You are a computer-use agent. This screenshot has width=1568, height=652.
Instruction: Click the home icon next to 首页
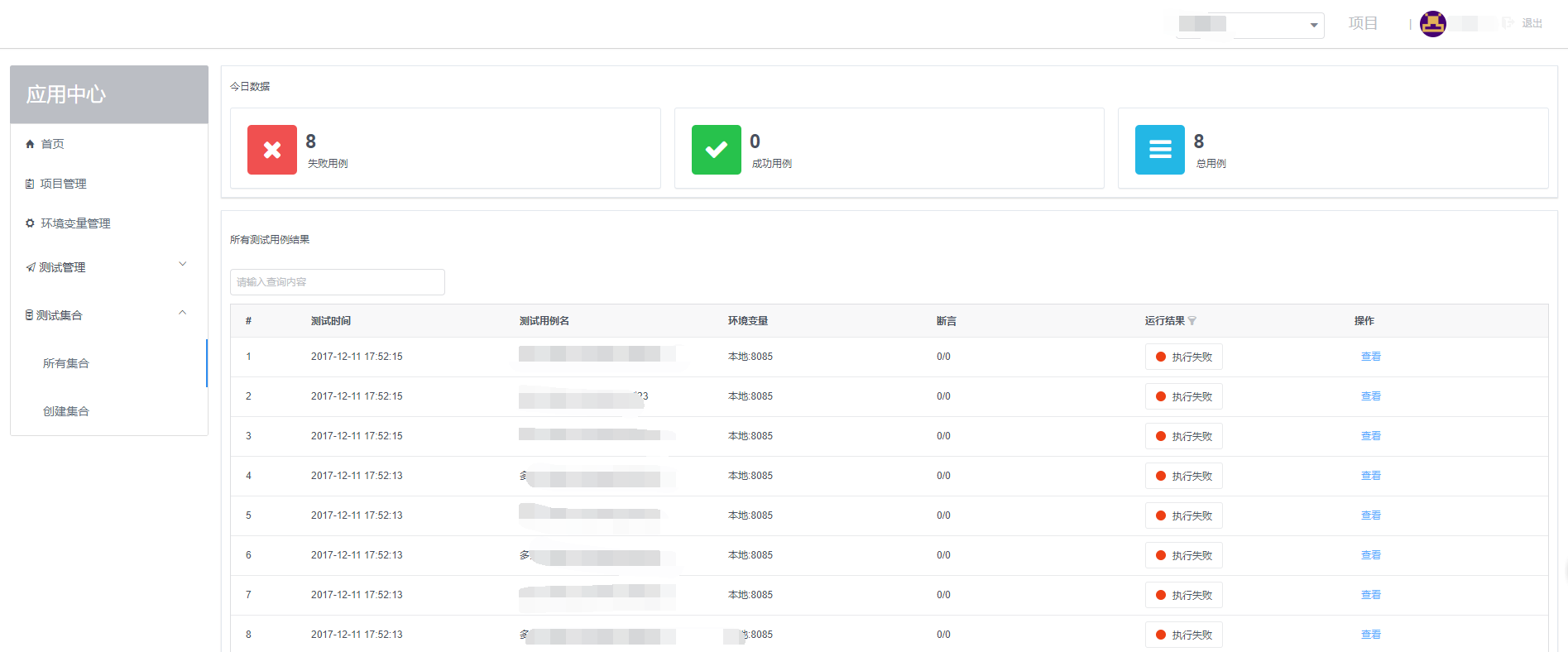coord(31,144)
